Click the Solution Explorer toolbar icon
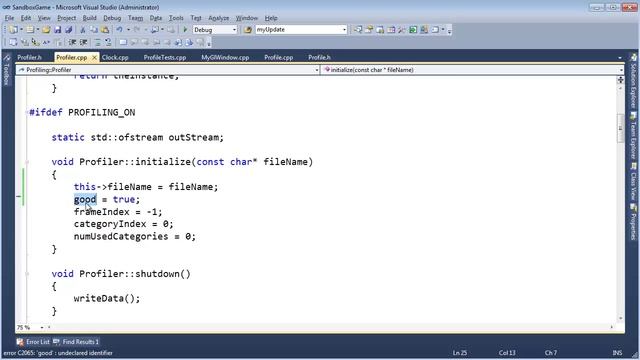 [x=358, y=30]
